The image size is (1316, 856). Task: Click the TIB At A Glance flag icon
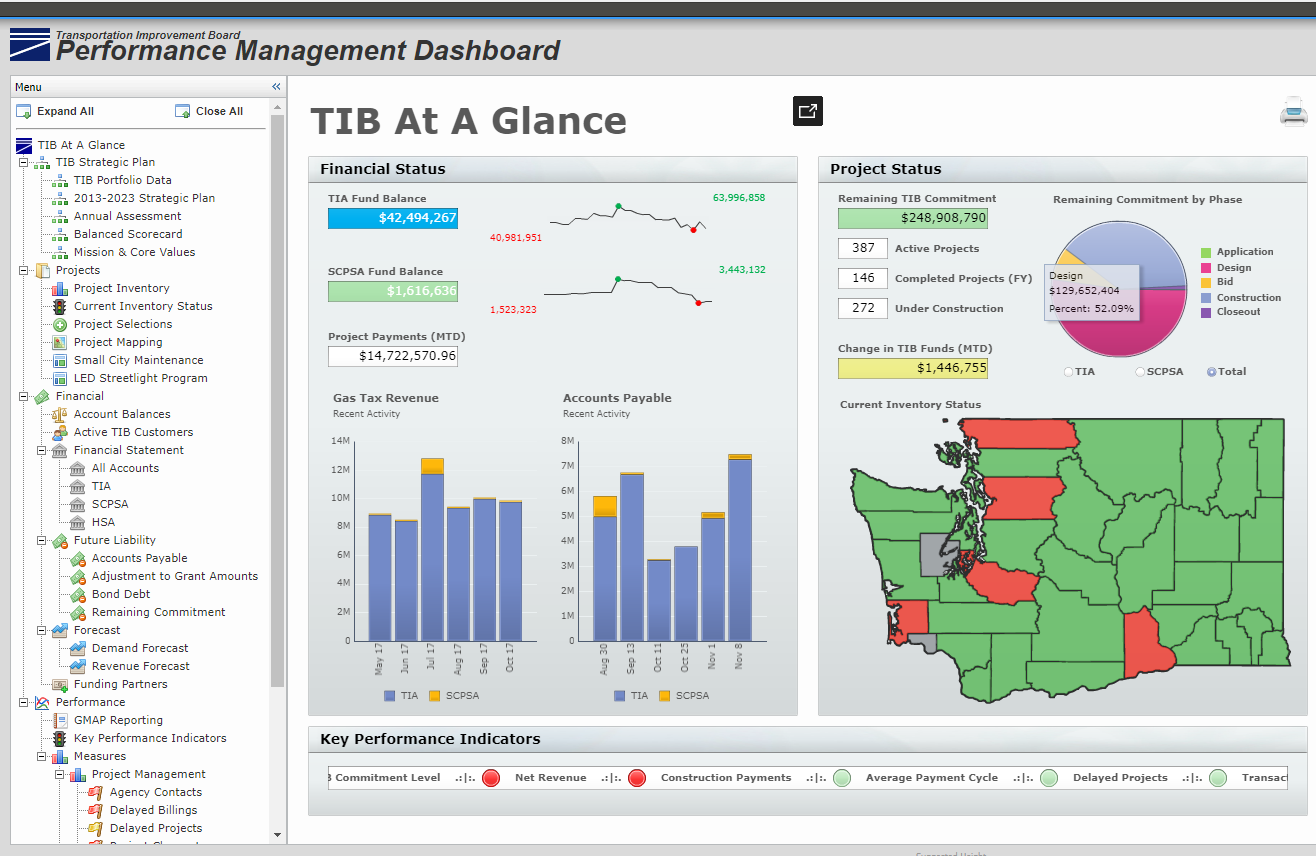[x=24, y=145]
